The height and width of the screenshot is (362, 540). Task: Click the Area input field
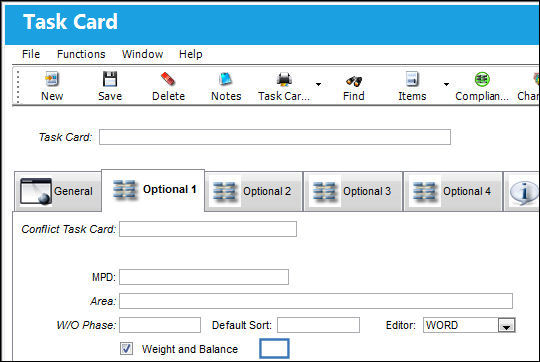[316, 301]
